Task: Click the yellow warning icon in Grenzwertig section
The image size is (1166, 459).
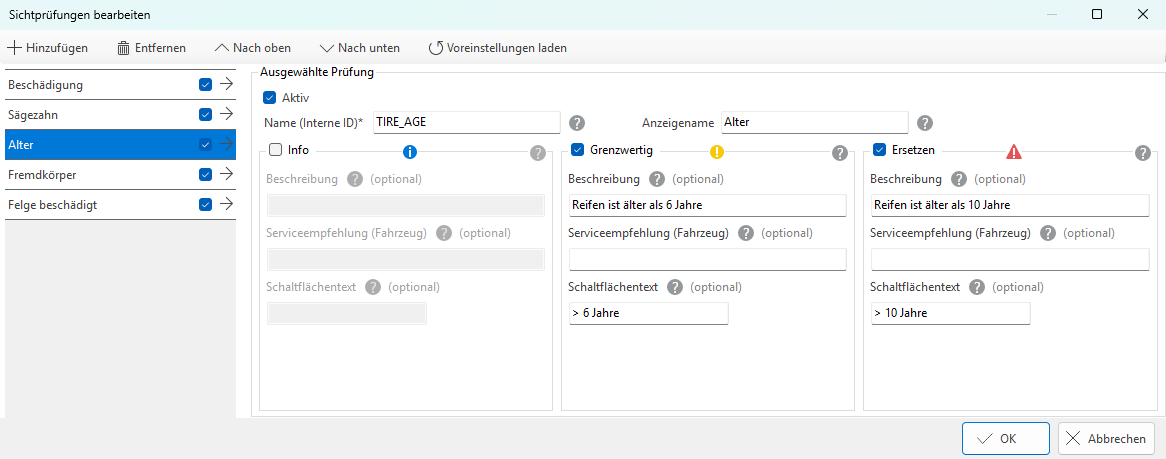Action: coord(717,153)
